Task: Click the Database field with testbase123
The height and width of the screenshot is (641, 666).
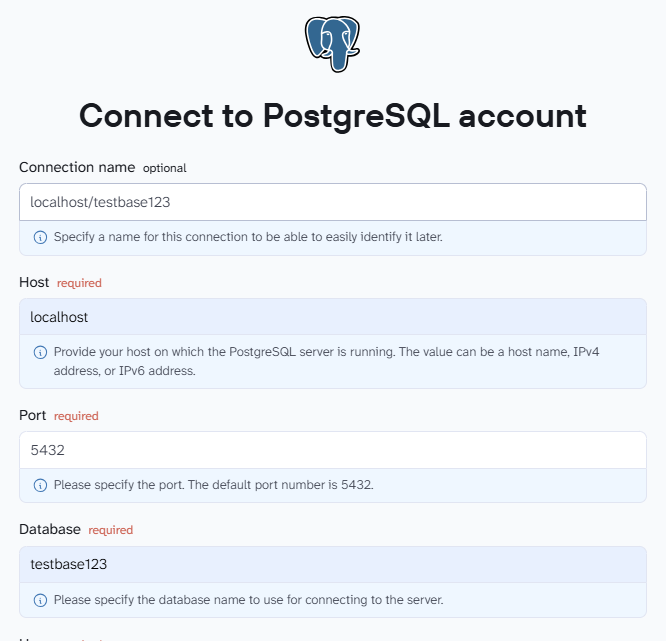Action: click(x=333, y=564)
